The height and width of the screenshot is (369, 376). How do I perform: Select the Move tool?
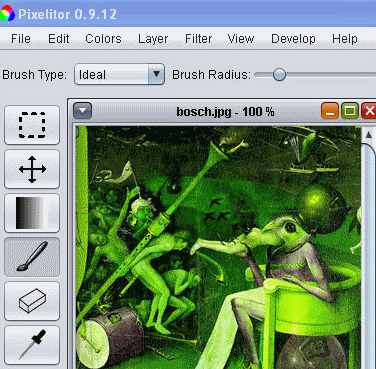[32, 169]
